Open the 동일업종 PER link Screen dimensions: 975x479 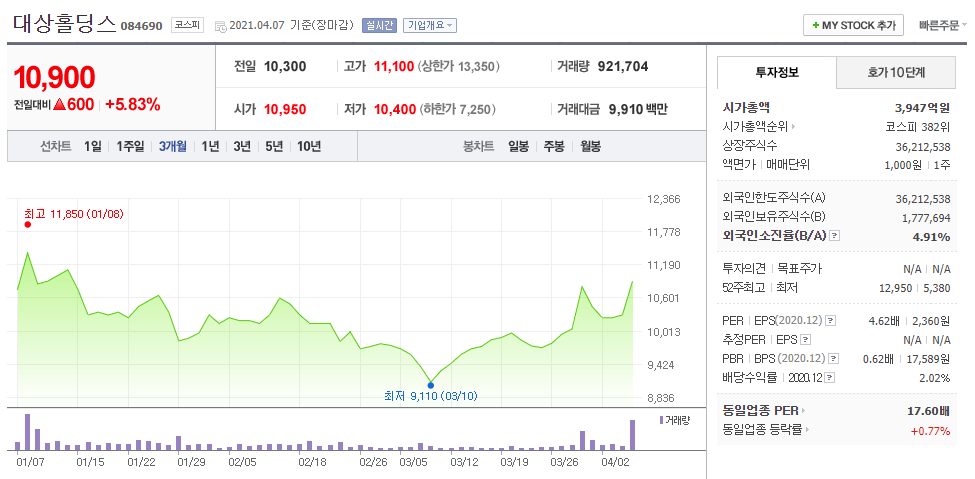(x=763, y=411)
